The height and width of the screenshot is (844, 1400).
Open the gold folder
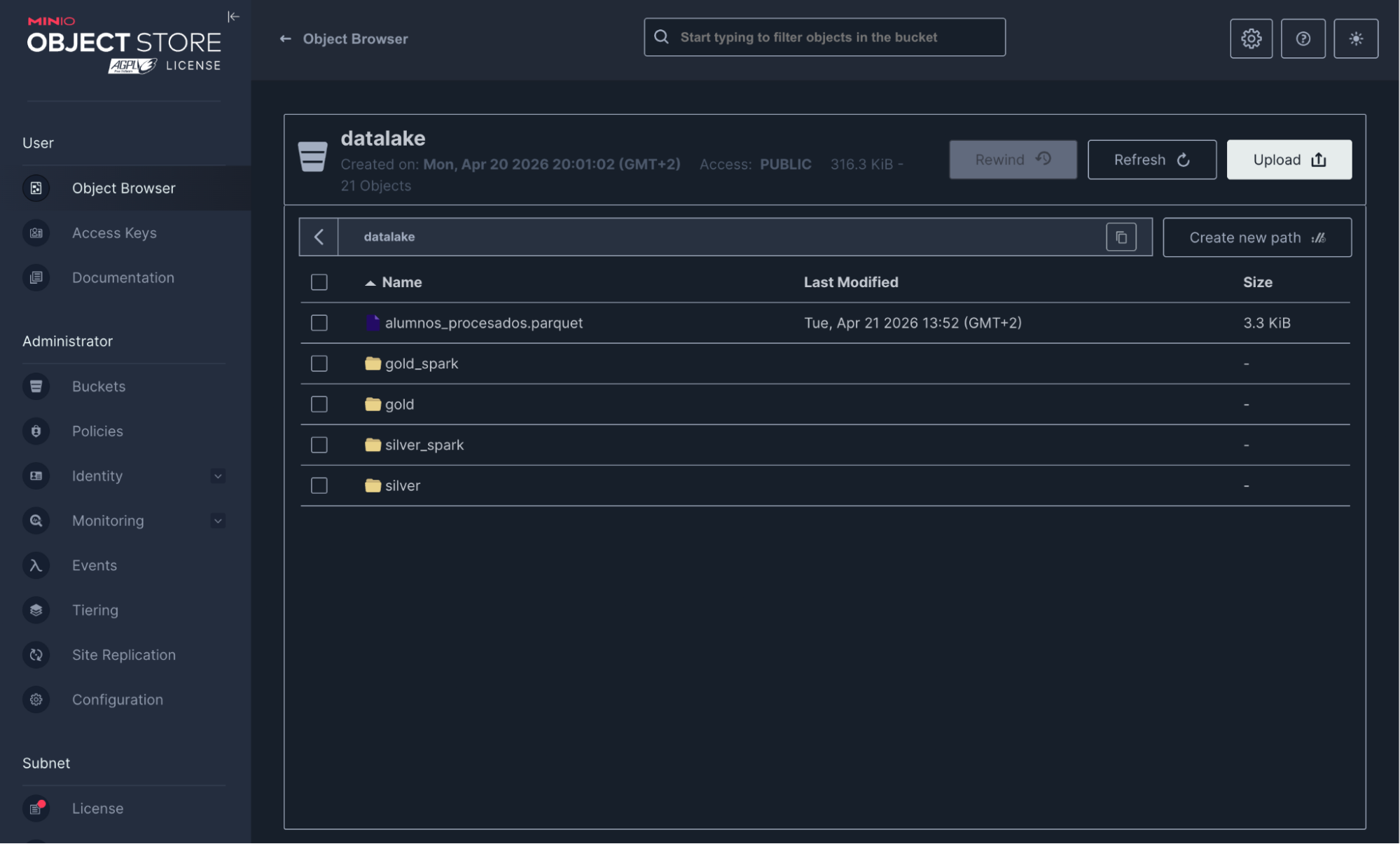399,404
